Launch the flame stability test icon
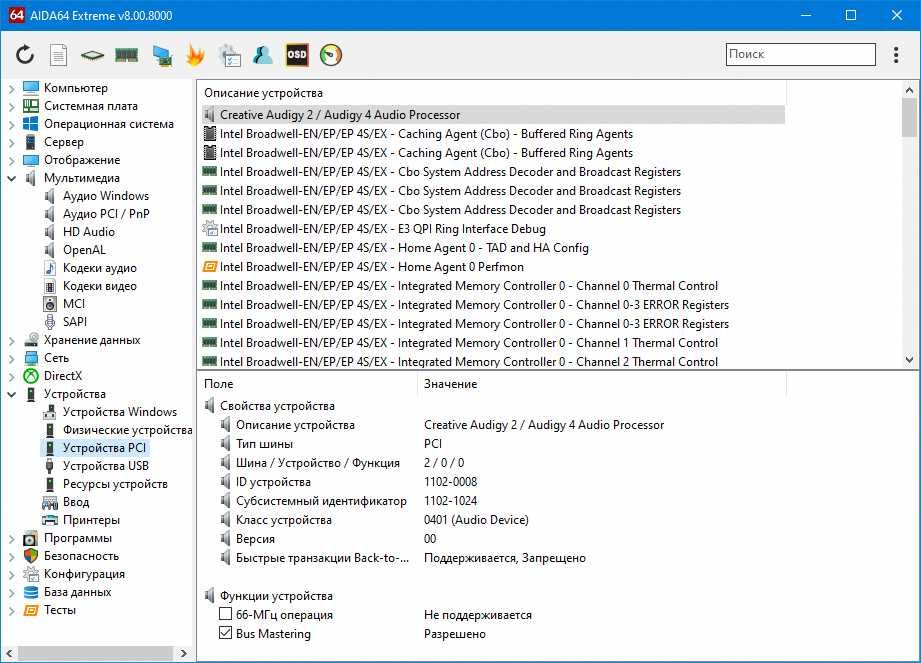This screenshot has width=921, height=663. click(195, 55)
